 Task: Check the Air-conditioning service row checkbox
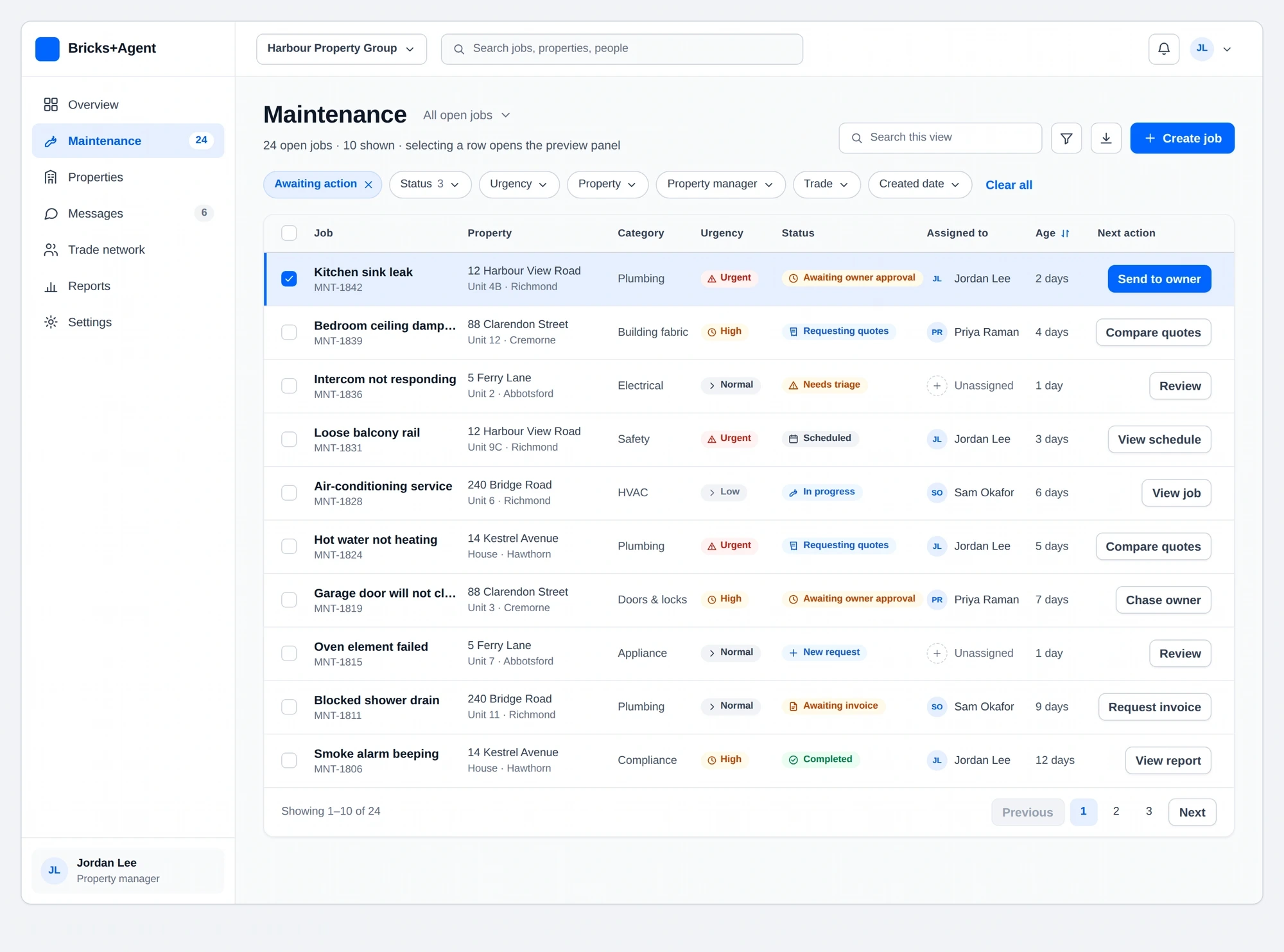click(x=289, y=493)
